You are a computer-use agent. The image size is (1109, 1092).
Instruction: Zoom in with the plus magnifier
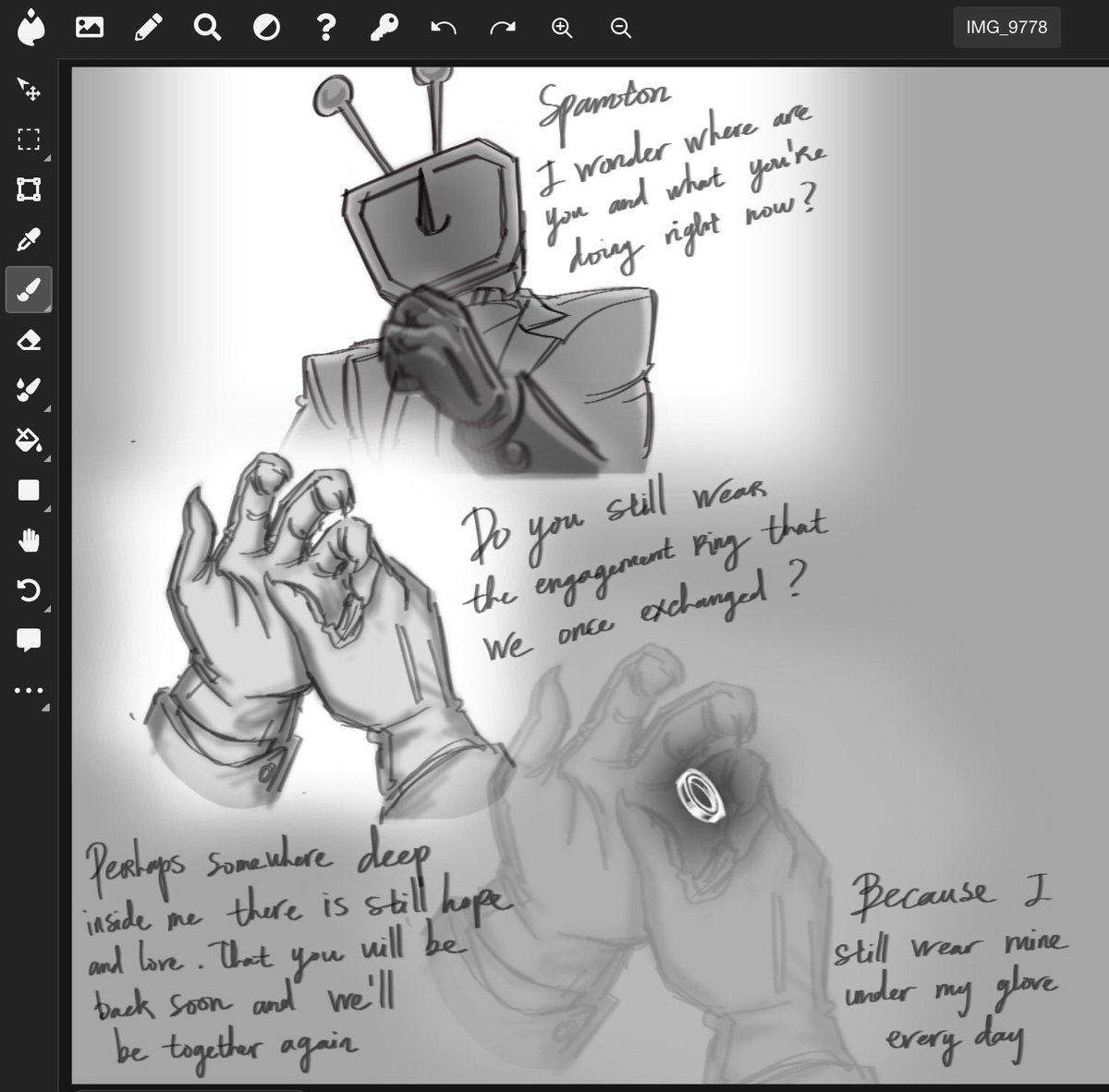tap(562, 28)
